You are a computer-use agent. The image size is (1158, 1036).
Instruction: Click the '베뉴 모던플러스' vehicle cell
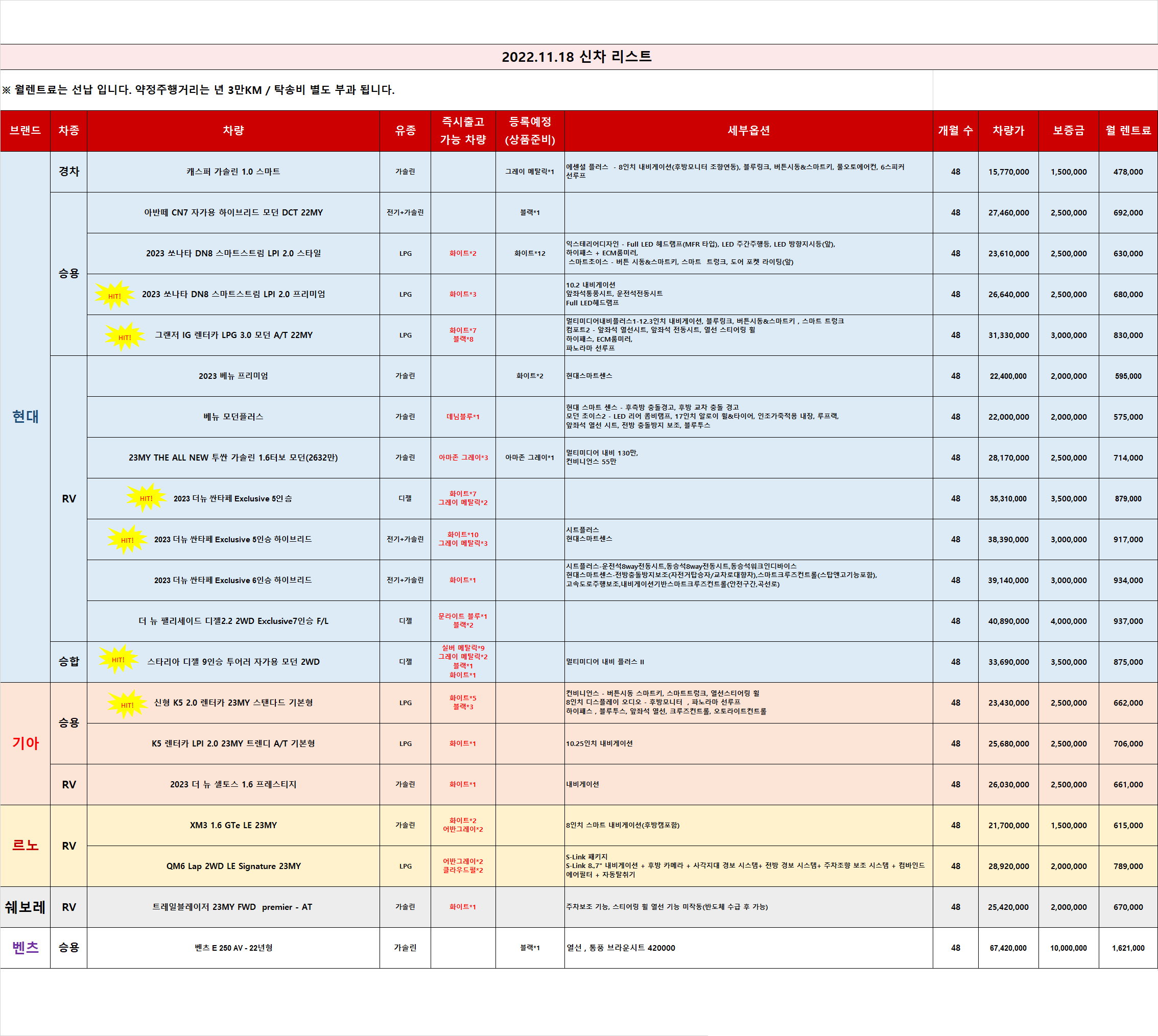(x=233, y=417)
